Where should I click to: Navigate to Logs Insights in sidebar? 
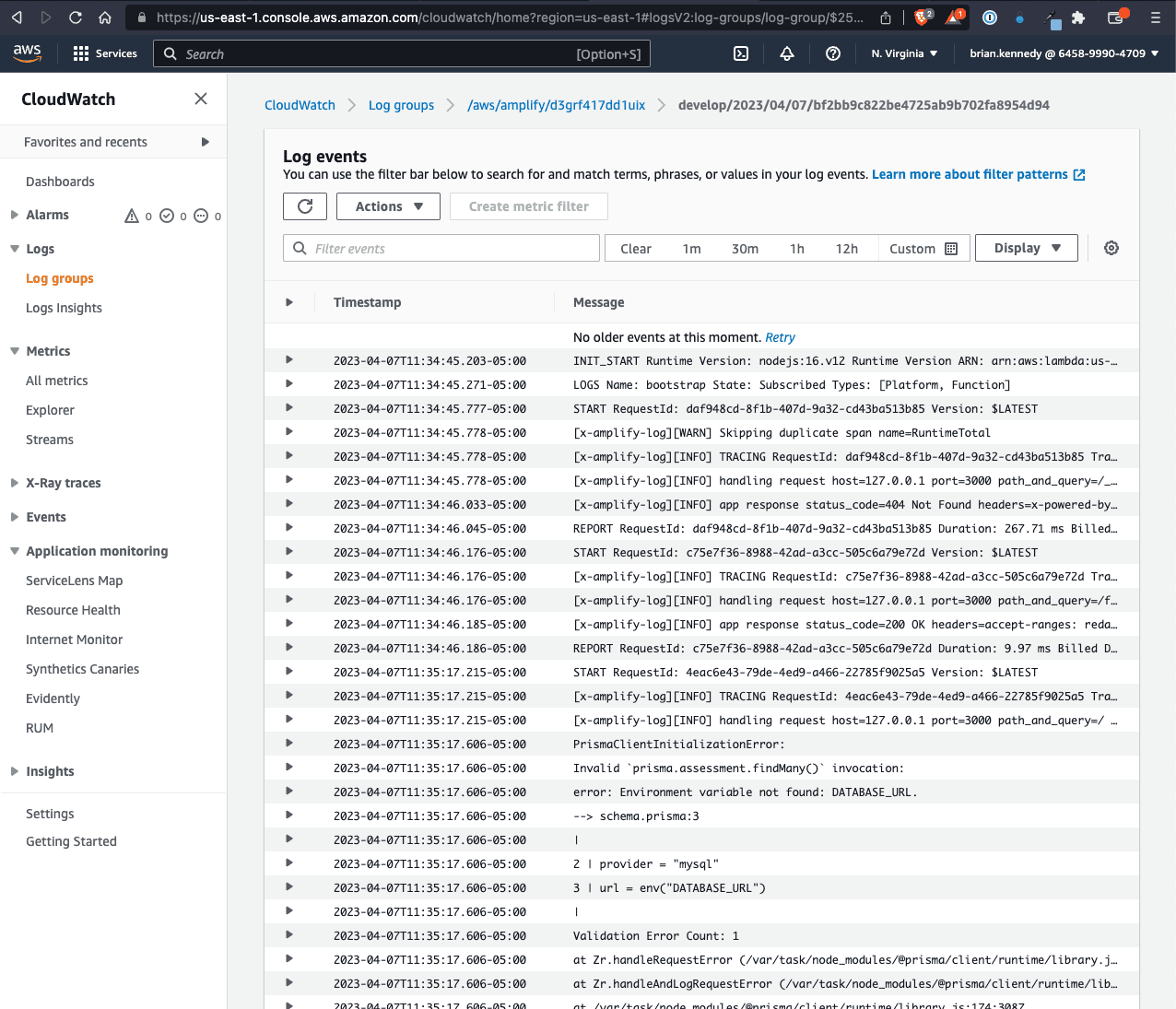point(64,308)
